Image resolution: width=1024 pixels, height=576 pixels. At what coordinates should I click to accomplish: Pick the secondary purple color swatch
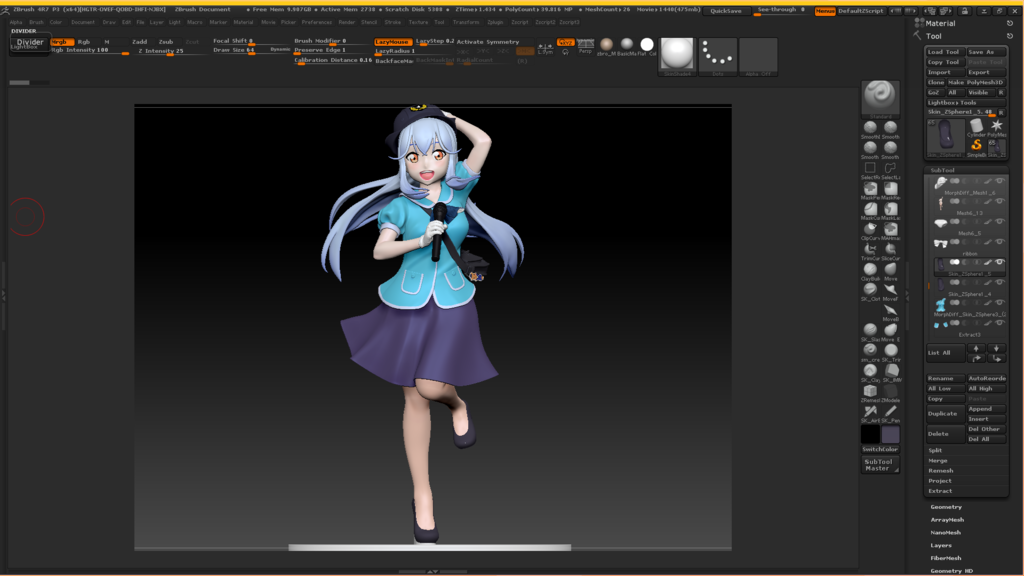point(890,434)
